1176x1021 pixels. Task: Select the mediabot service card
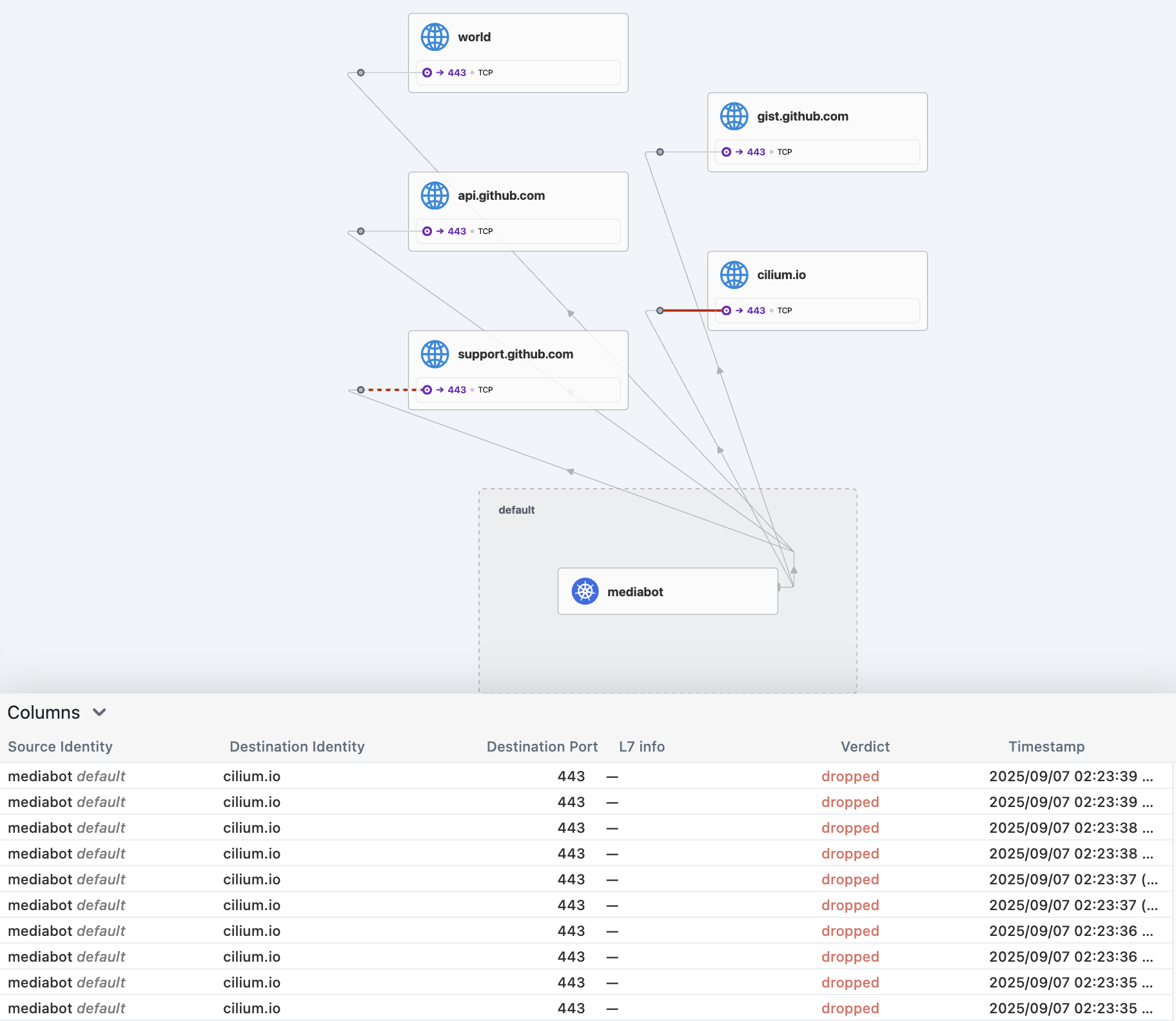668,591
